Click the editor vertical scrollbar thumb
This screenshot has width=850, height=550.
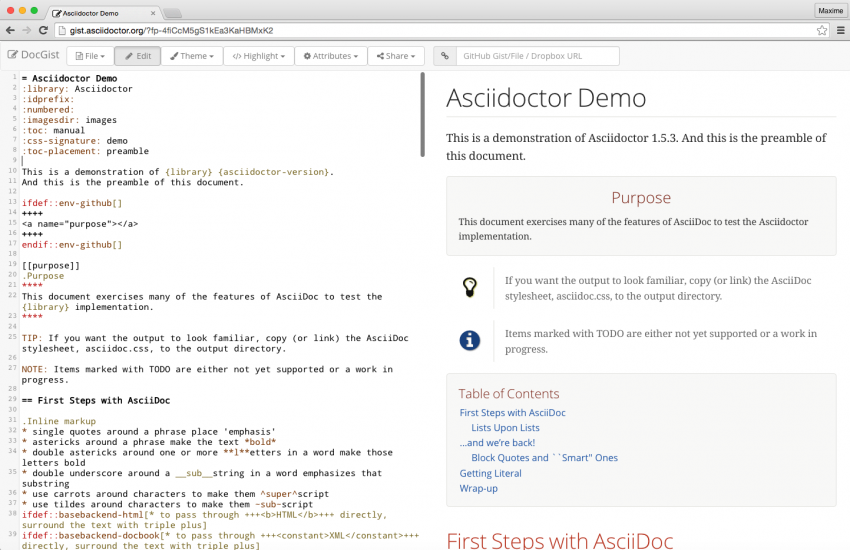(422, 115)
